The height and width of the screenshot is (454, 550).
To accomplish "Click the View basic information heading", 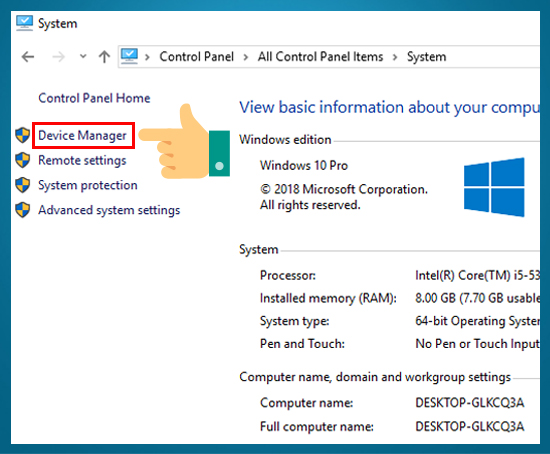I will point(389,107).
